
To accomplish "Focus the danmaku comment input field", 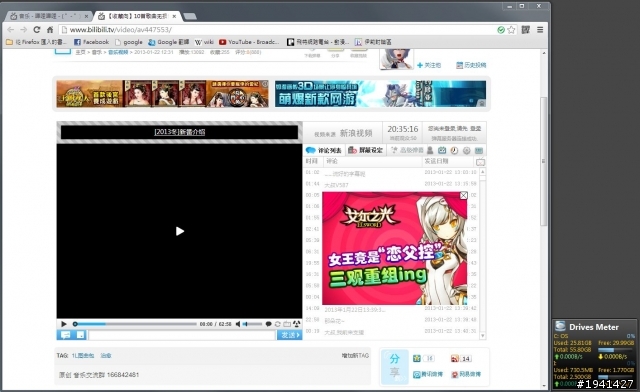I will click(x=182, y=335).
